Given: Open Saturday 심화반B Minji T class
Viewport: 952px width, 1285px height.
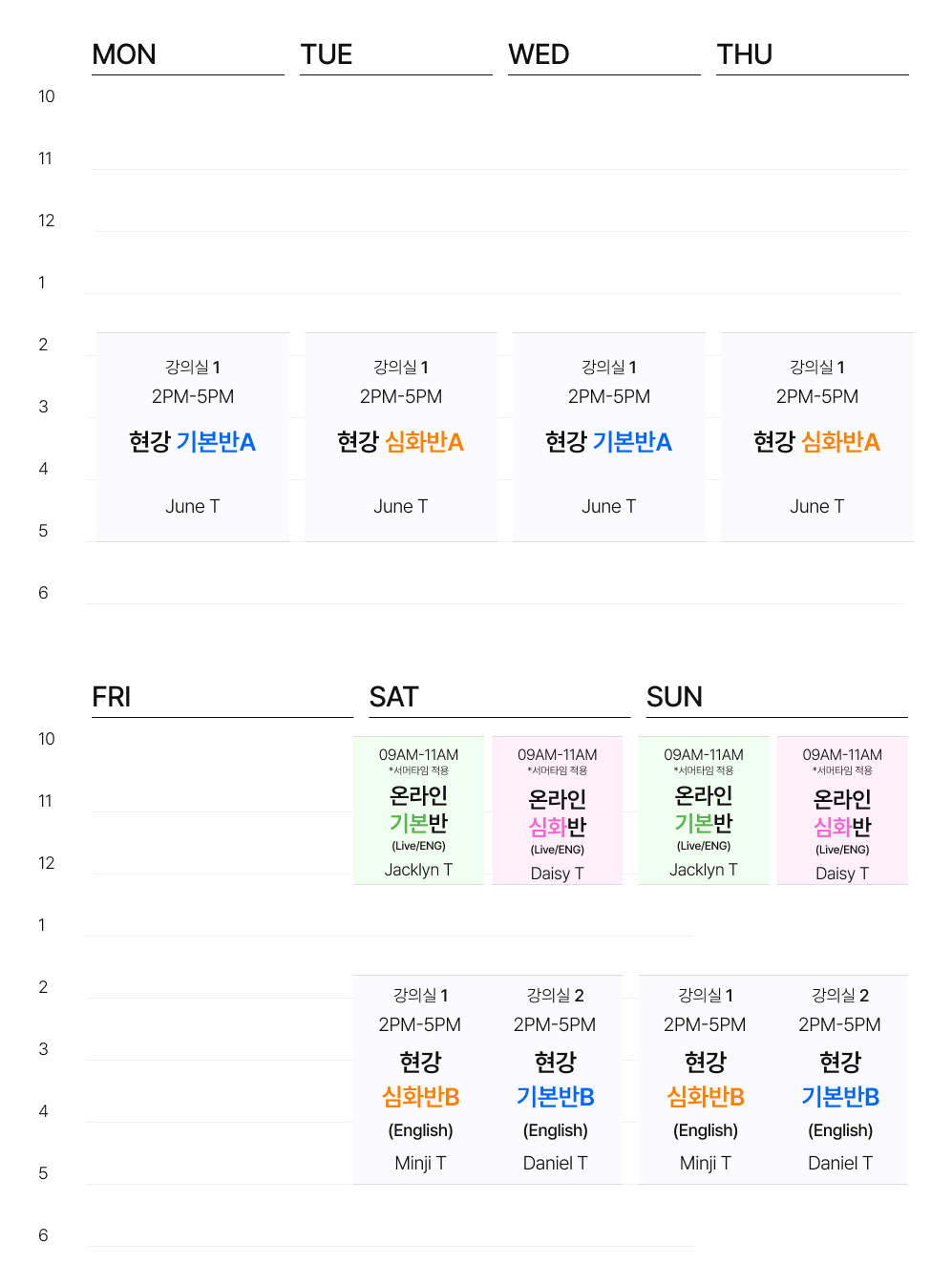Looking at the screenshot, I should coord(420,1080).
